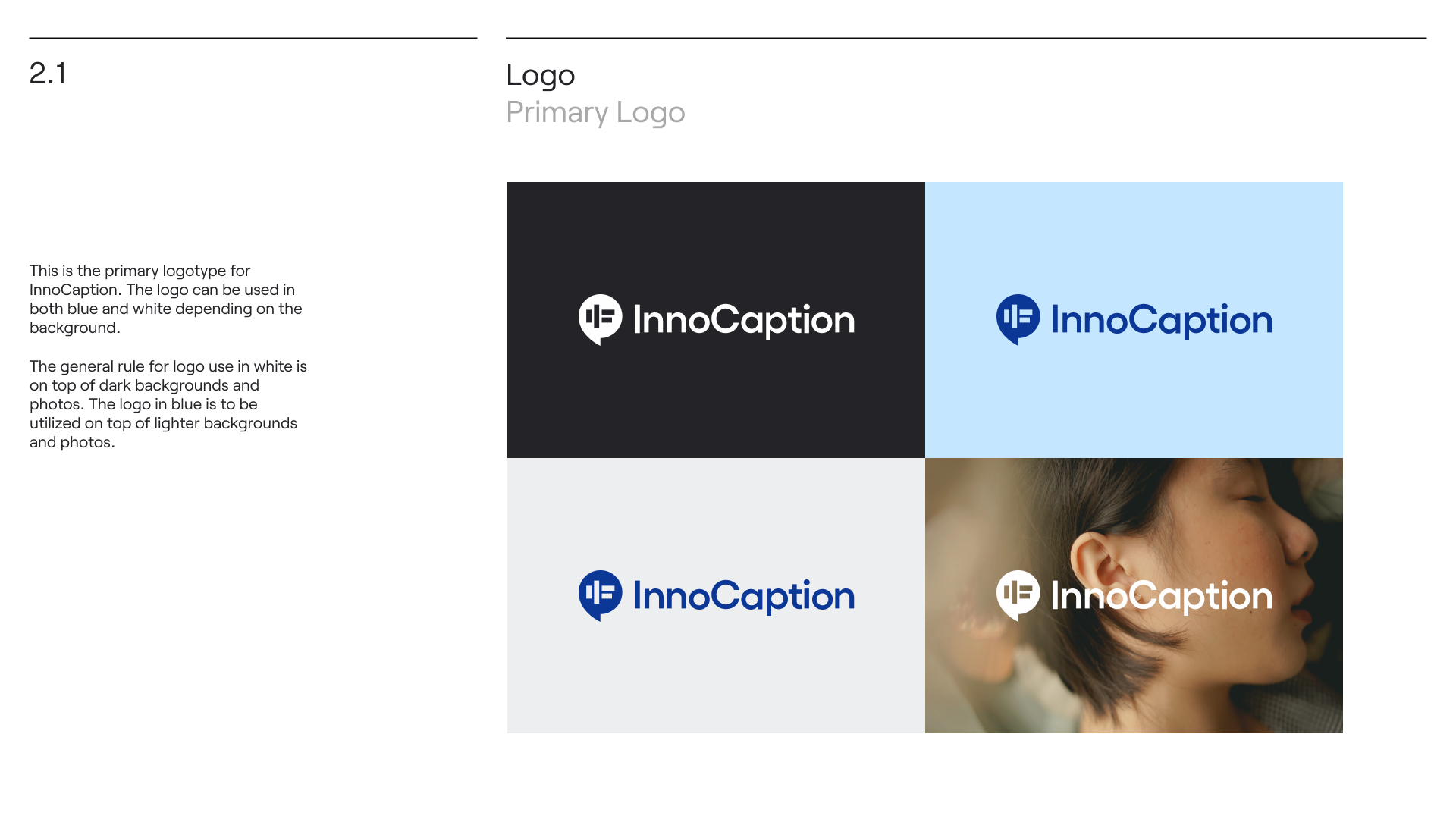
Task: Click the "Logo" heading
Action: click(541, 75)
